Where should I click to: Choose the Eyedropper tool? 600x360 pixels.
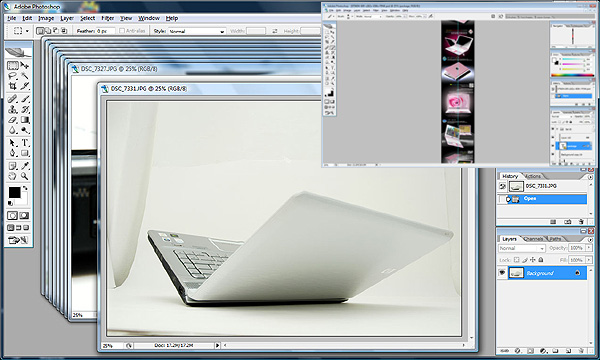24,166
